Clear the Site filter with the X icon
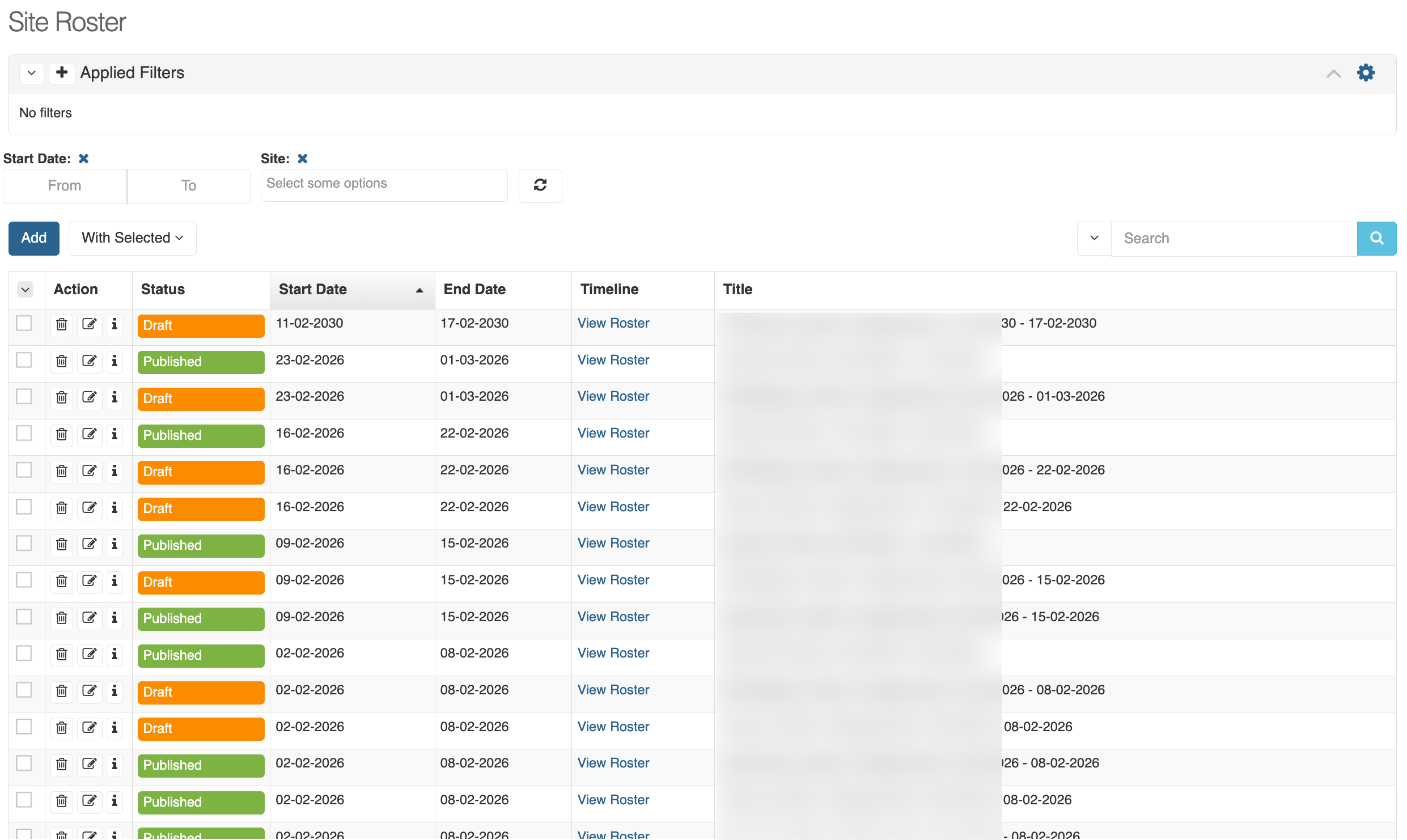Viewport: 1407px width, 840px height. (x=303, y=159)
